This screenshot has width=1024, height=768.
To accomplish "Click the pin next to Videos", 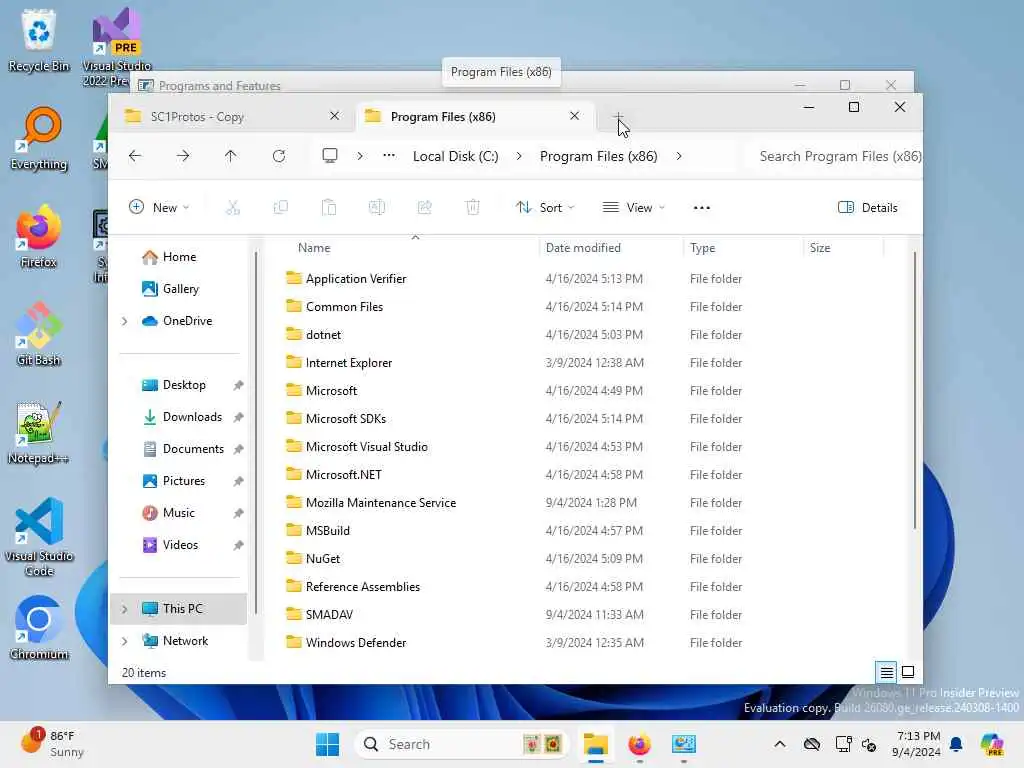I will click(x=238, y=545).
